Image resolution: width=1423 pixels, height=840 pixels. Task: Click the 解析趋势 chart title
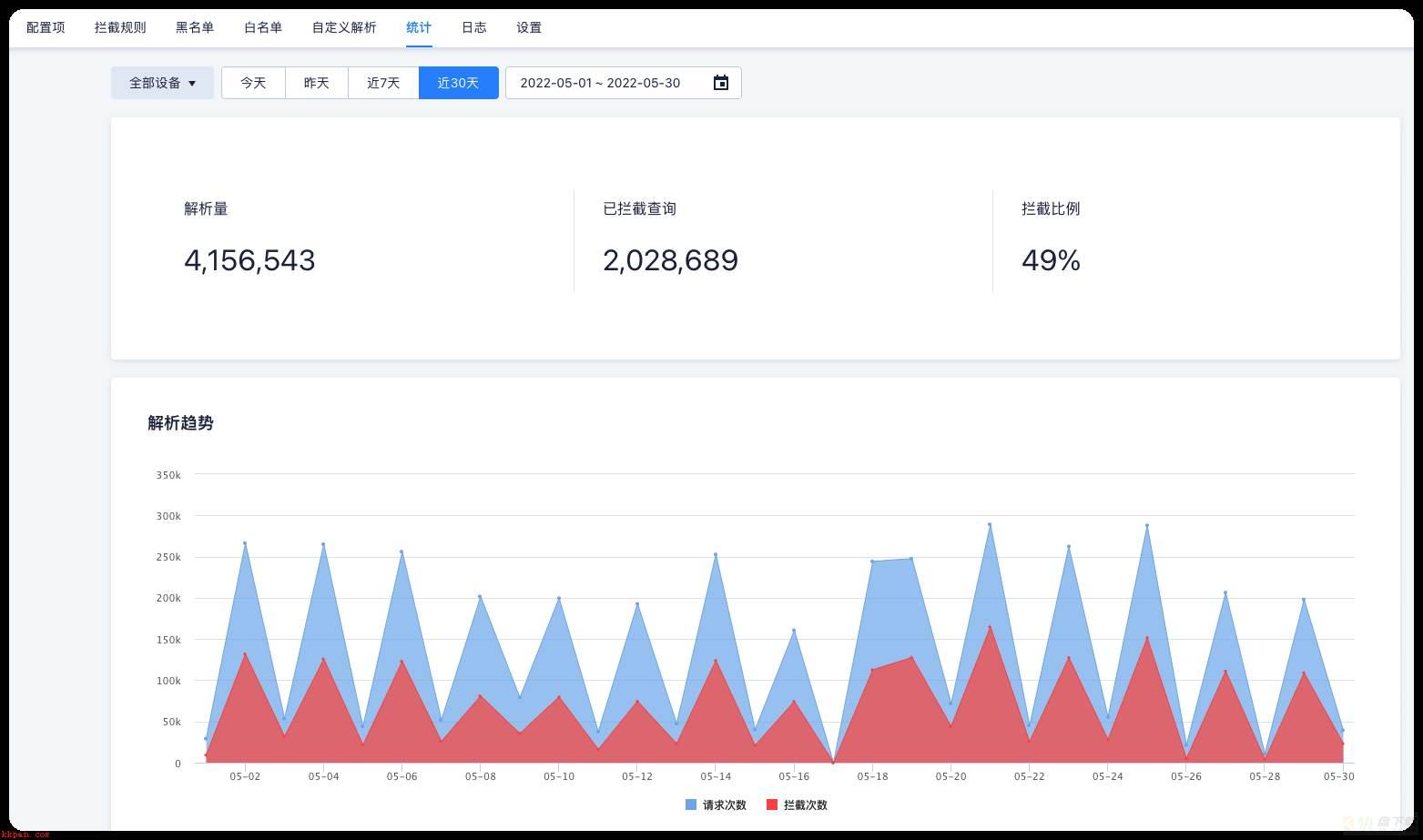point(180,423)
